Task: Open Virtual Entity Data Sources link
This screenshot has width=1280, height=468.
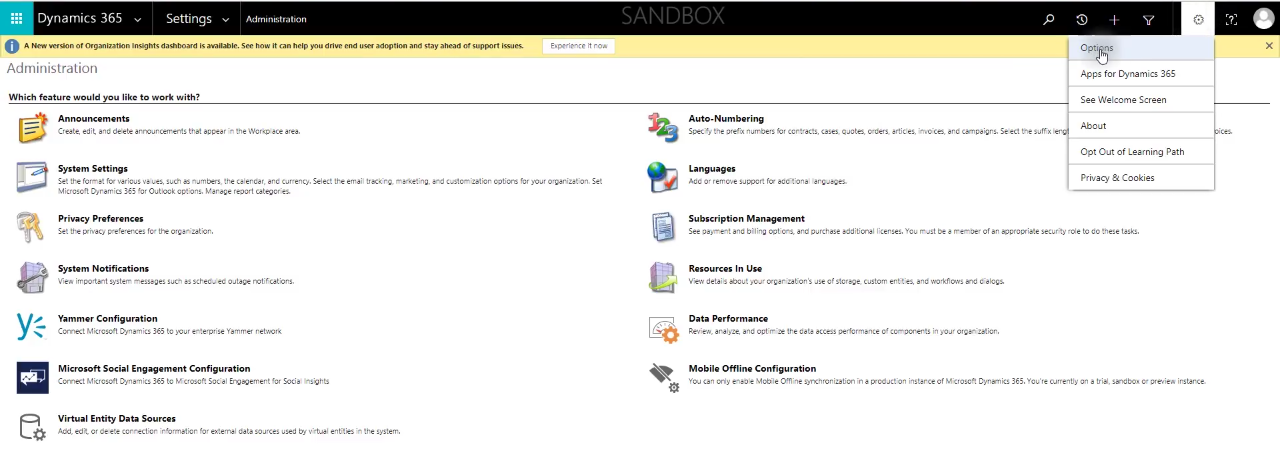Action: [117, 419]
